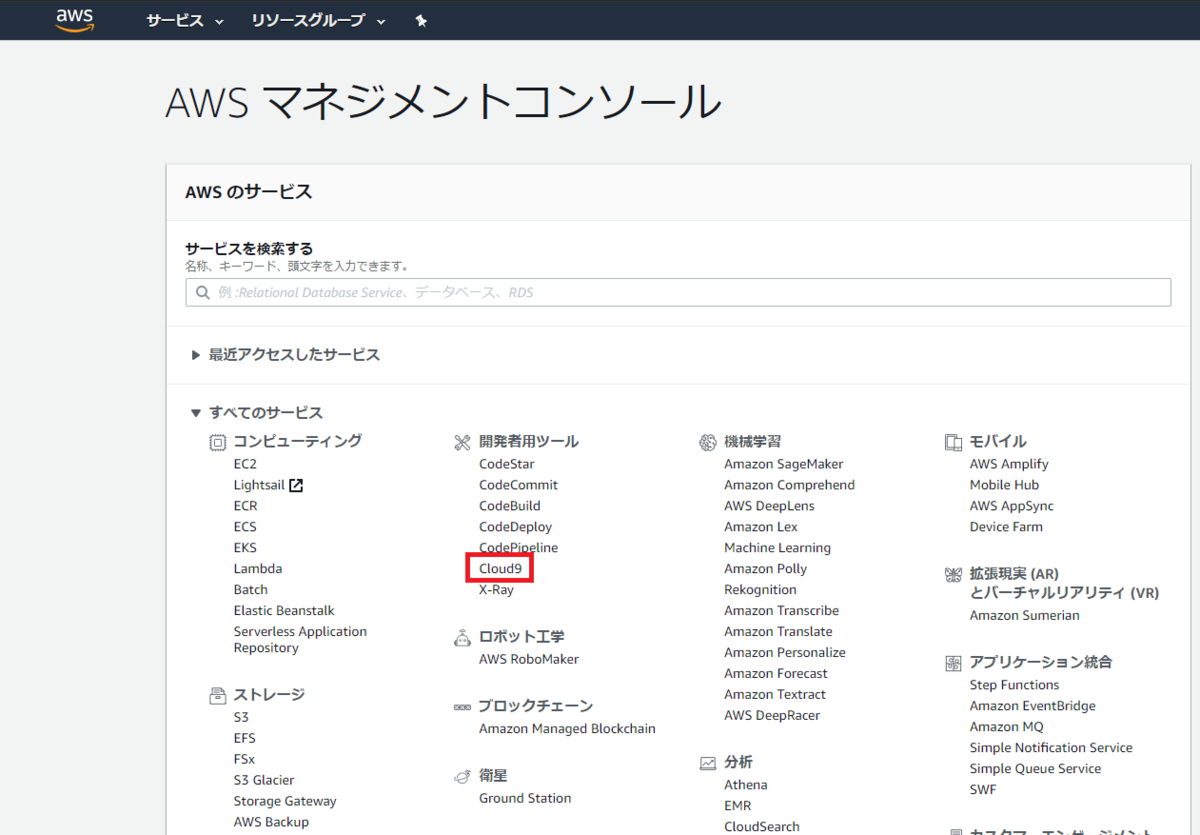Viewport: 1200px width, 835px height.
Task: Open the CodeCommit service
Action: pos(518,485)
